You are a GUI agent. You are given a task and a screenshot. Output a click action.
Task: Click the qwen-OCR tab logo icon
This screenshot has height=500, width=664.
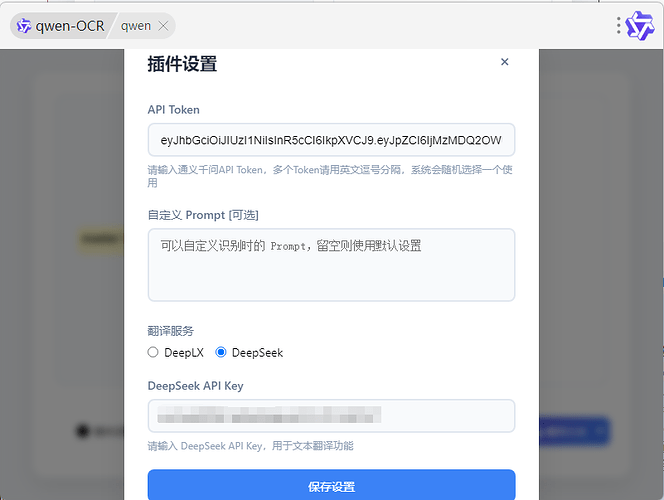(24, 26)
